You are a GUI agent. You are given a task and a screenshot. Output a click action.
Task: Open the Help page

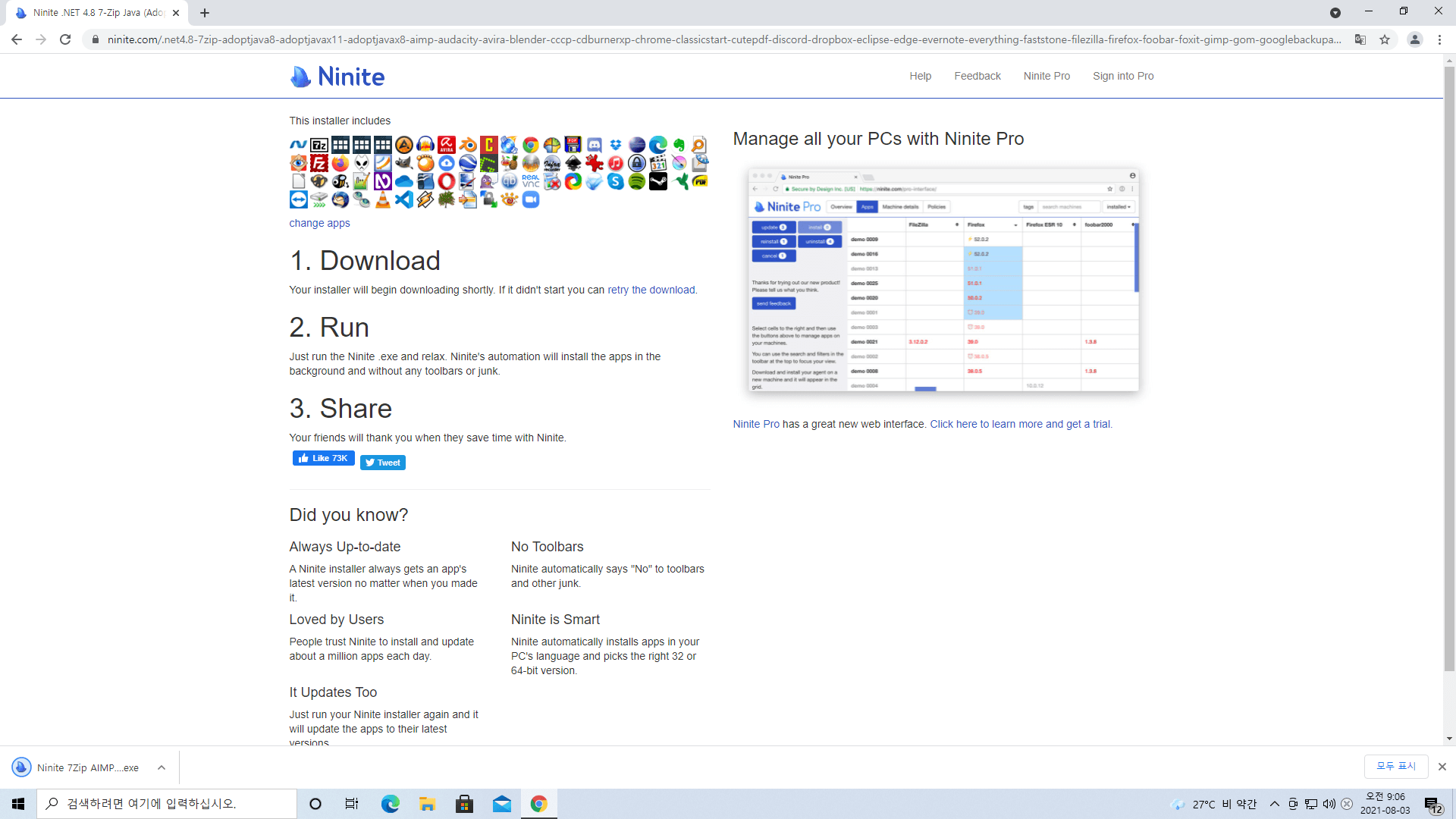[x=920, y=76]
